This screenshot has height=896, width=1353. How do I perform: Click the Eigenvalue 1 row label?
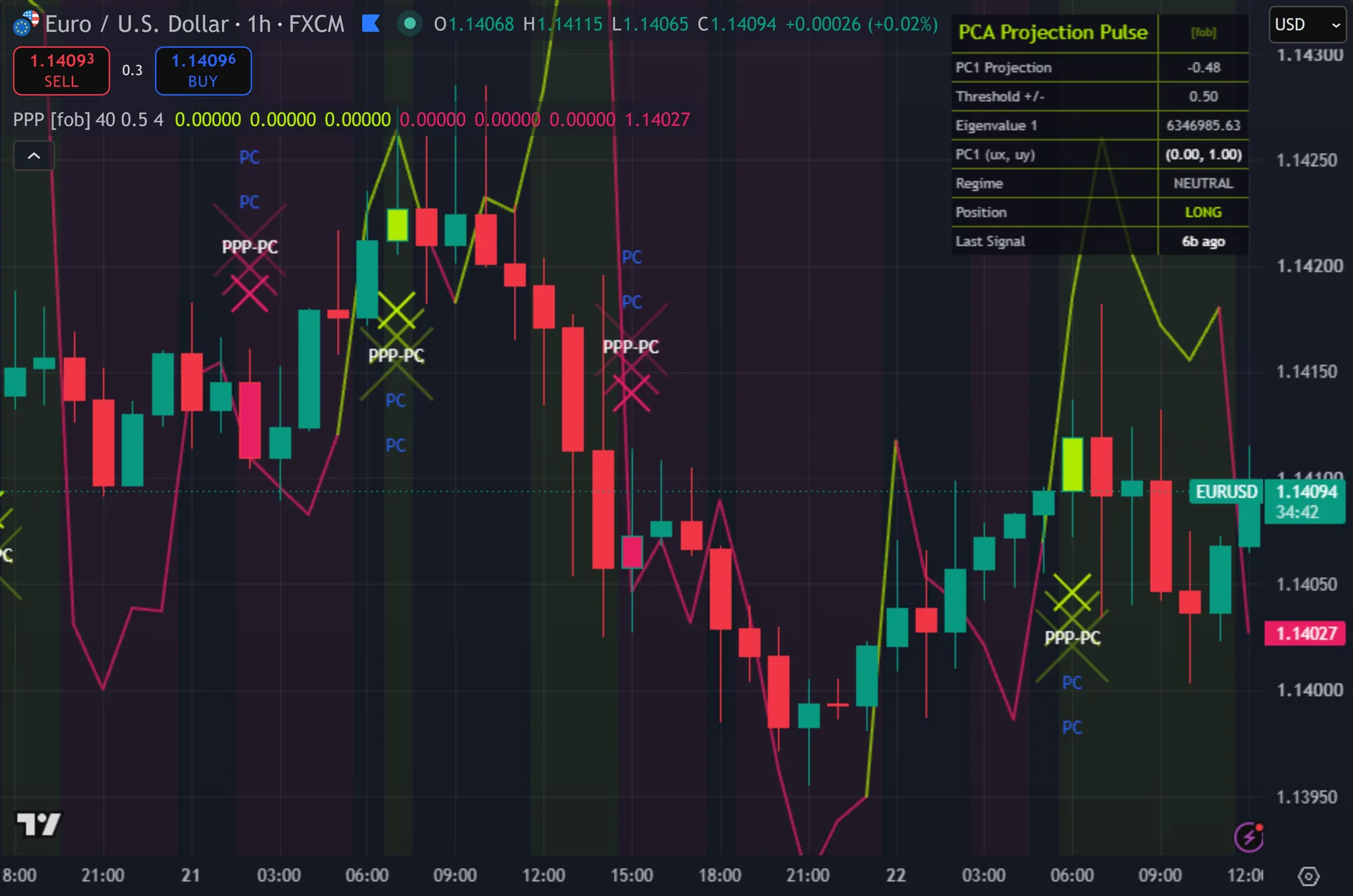coord(996,125)
